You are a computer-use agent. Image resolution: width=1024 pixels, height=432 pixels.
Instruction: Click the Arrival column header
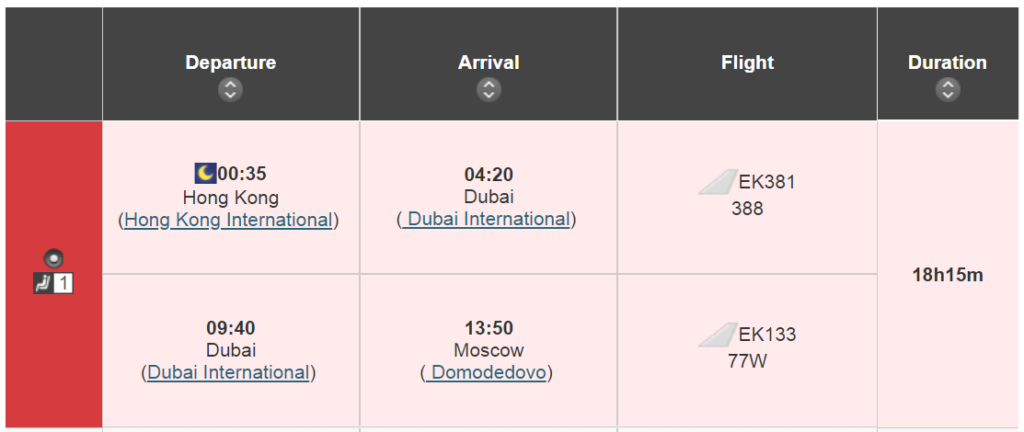pos(488,63)
